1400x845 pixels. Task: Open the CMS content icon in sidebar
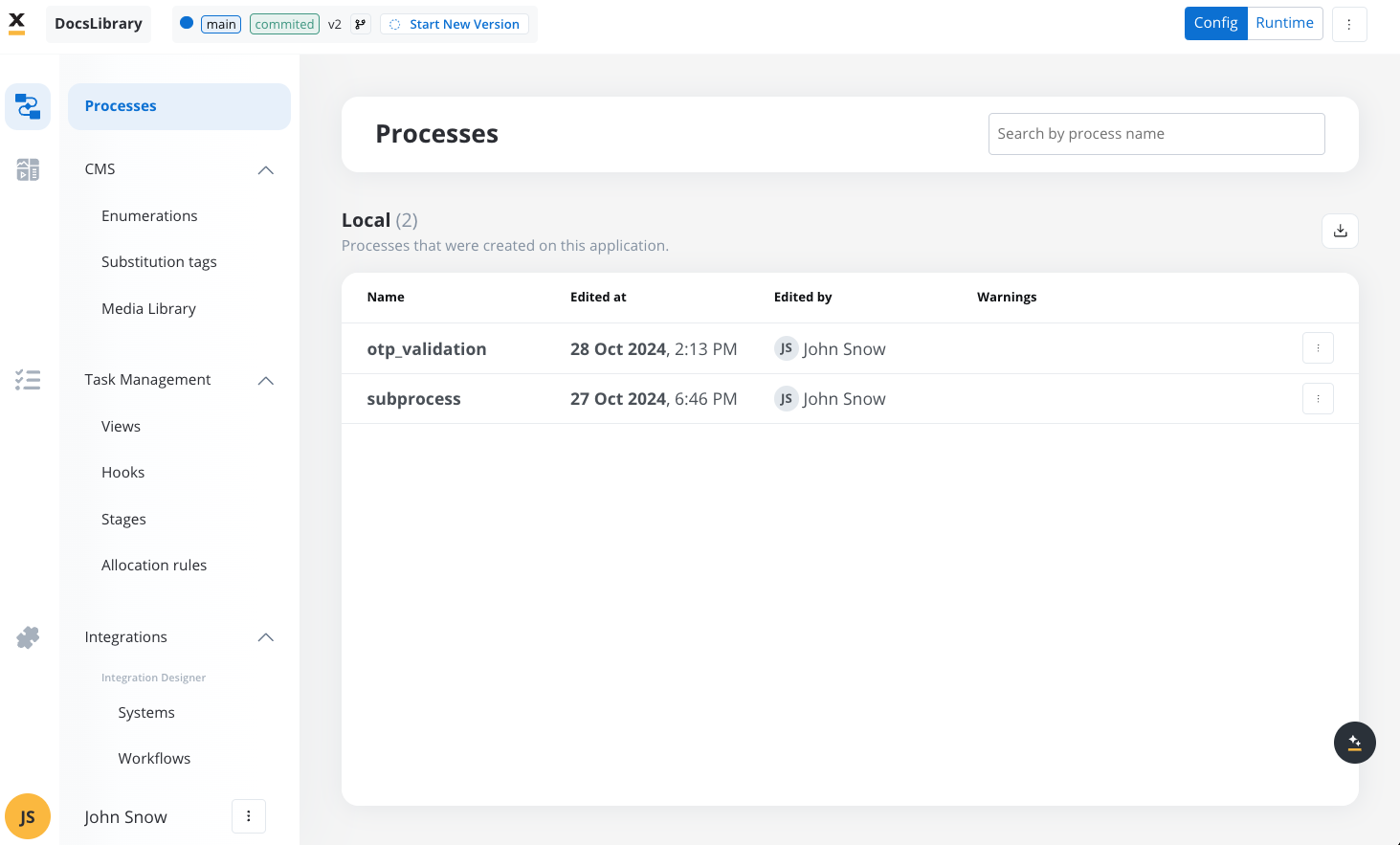28,169
